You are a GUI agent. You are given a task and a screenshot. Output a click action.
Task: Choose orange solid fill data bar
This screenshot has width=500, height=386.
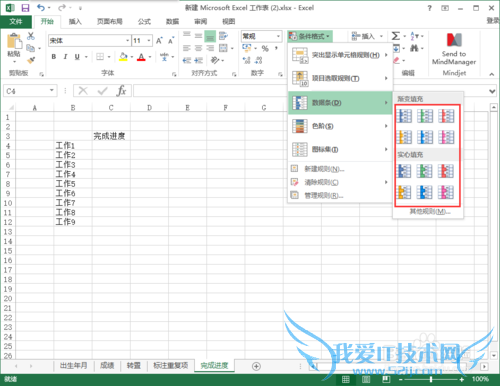pyautogui.click(x=404, y=192)
